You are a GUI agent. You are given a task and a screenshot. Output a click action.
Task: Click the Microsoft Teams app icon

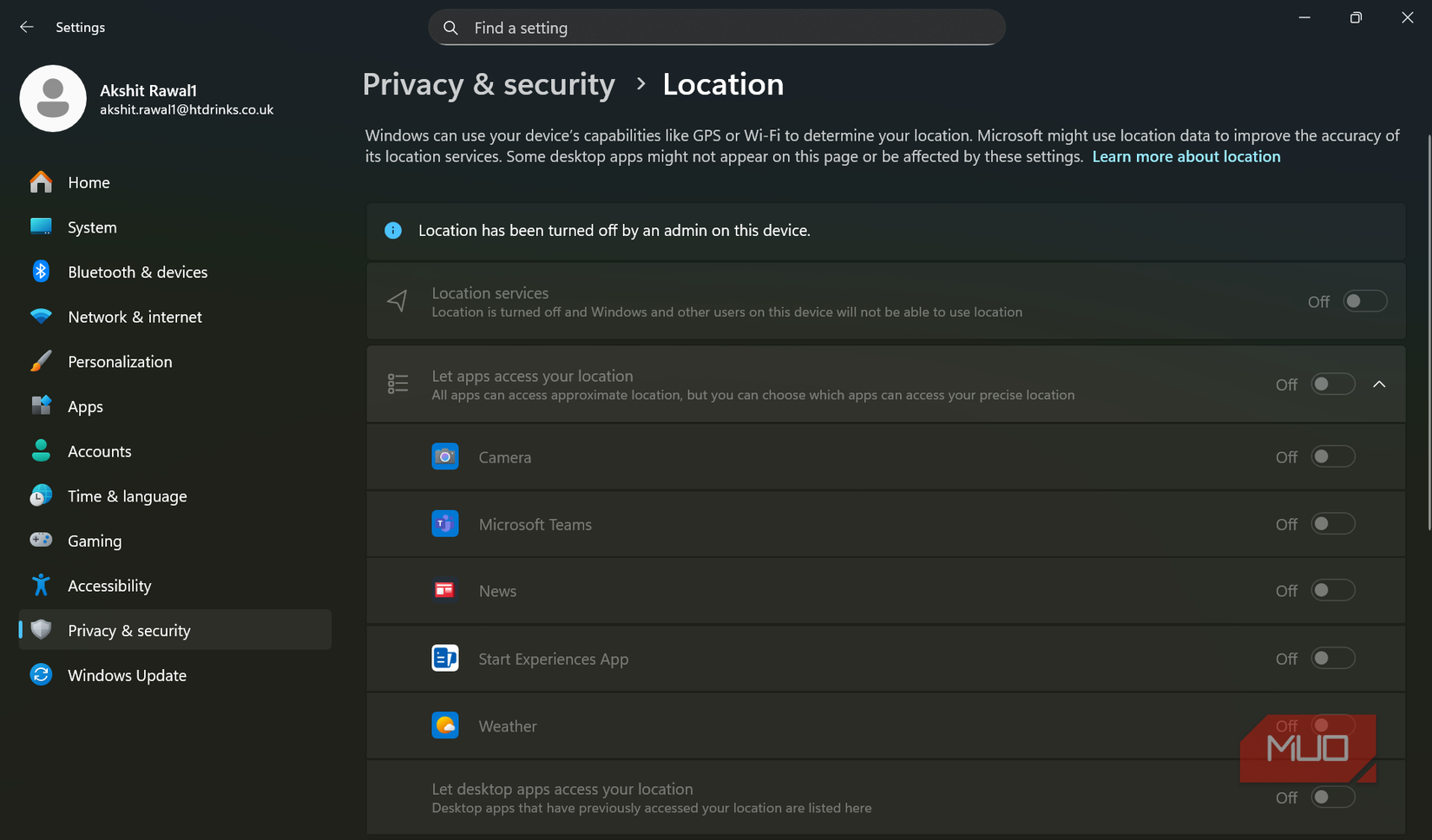pos(445,523)
